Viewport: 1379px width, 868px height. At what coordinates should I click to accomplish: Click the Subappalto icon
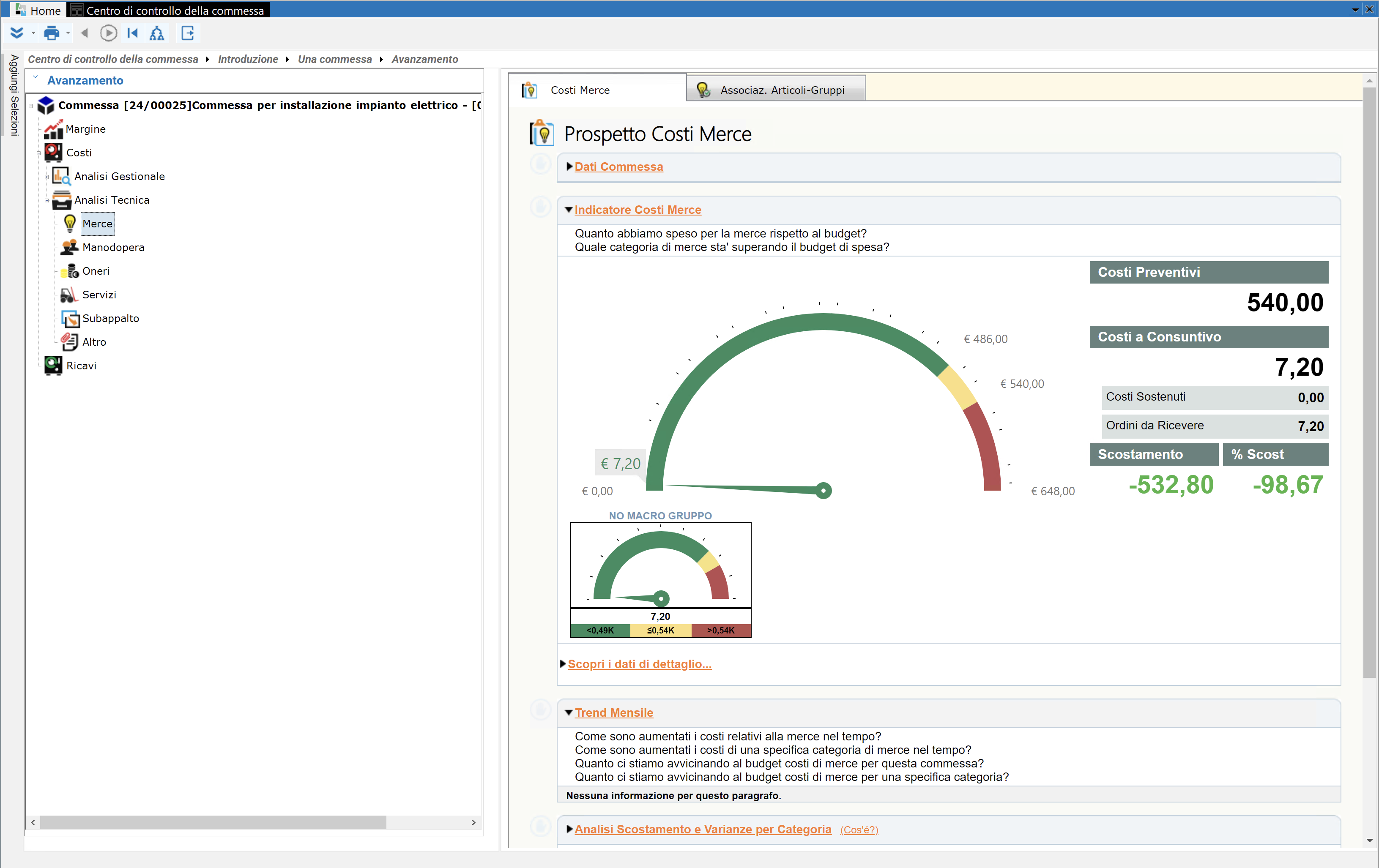click(x=71, y=318)
